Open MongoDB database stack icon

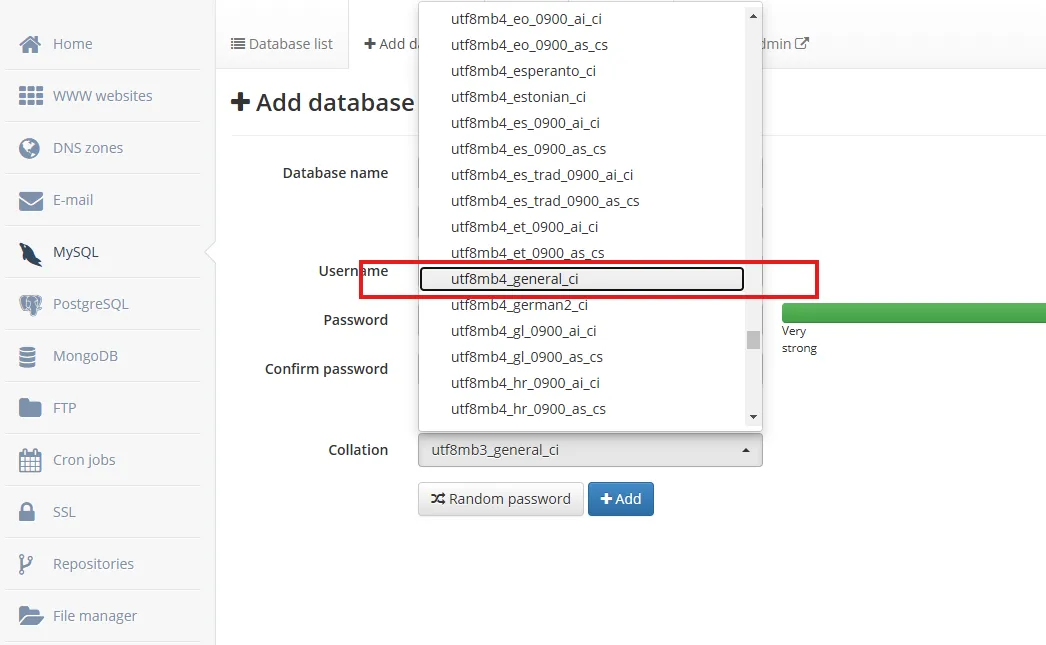(x=31, y=356)
